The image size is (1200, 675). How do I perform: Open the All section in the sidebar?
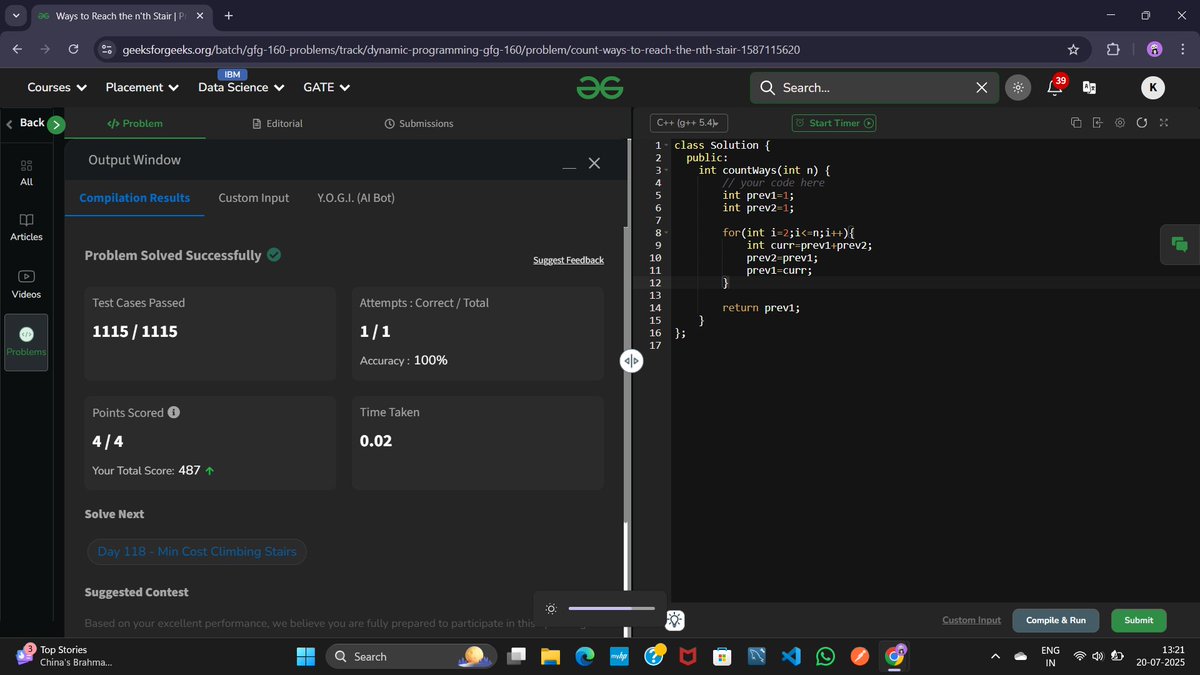[26, 172]
